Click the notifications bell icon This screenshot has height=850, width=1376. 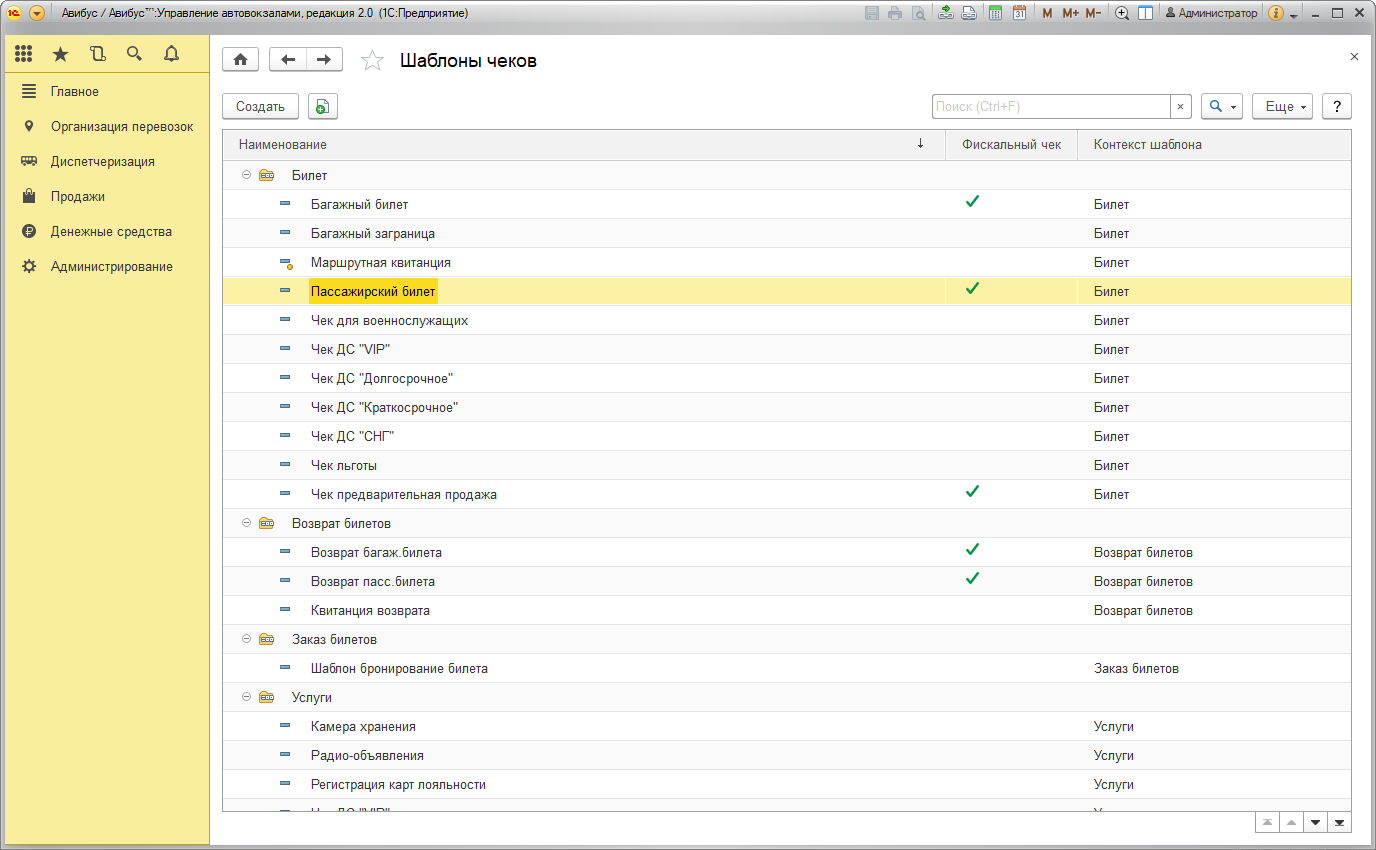click(x=171, y=54)
